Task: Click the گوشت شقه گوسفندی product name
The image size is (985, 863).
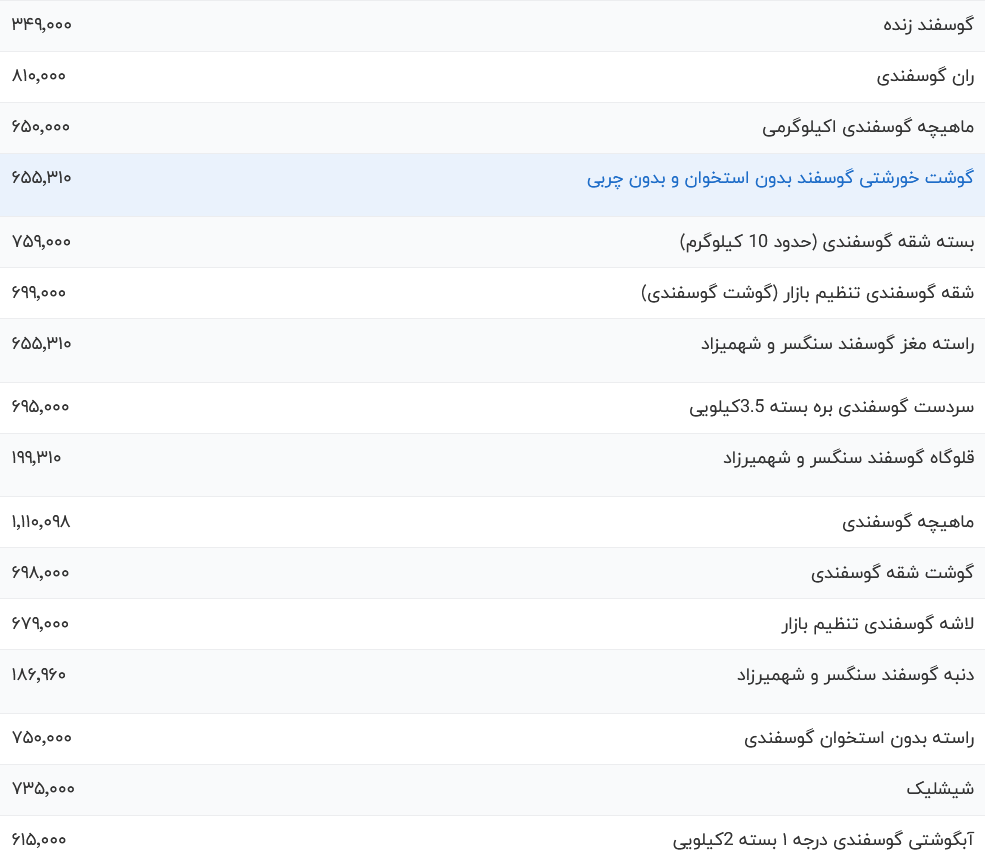Action: (892, 573)
